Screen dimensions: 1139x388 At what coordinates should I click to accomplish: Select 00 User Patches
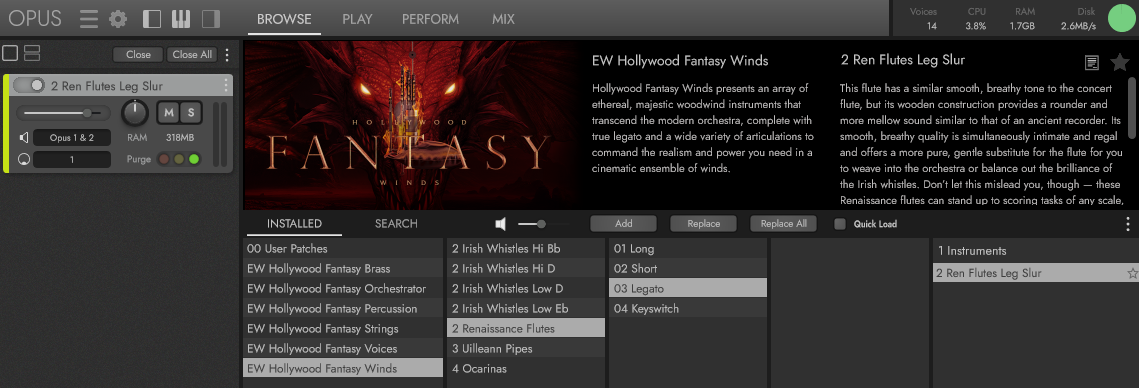point(343,248)
